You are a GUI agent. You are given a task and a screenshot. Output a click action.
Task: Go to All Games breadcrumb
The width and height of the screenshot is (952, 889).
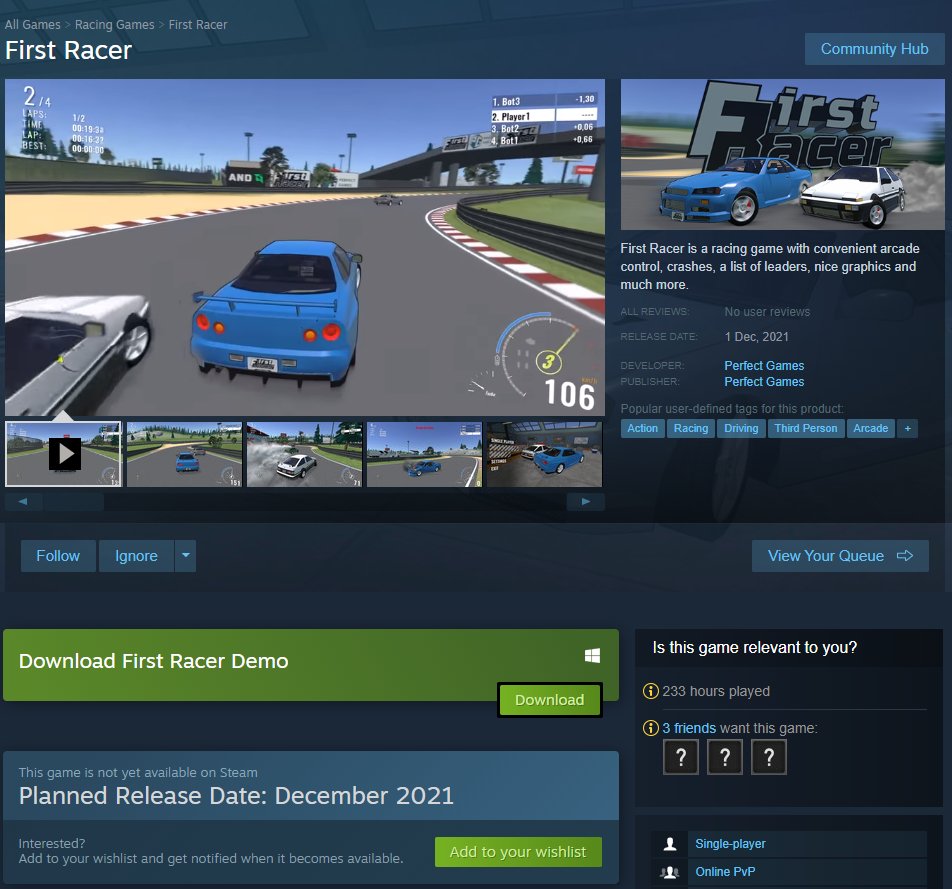click(33, 25)
